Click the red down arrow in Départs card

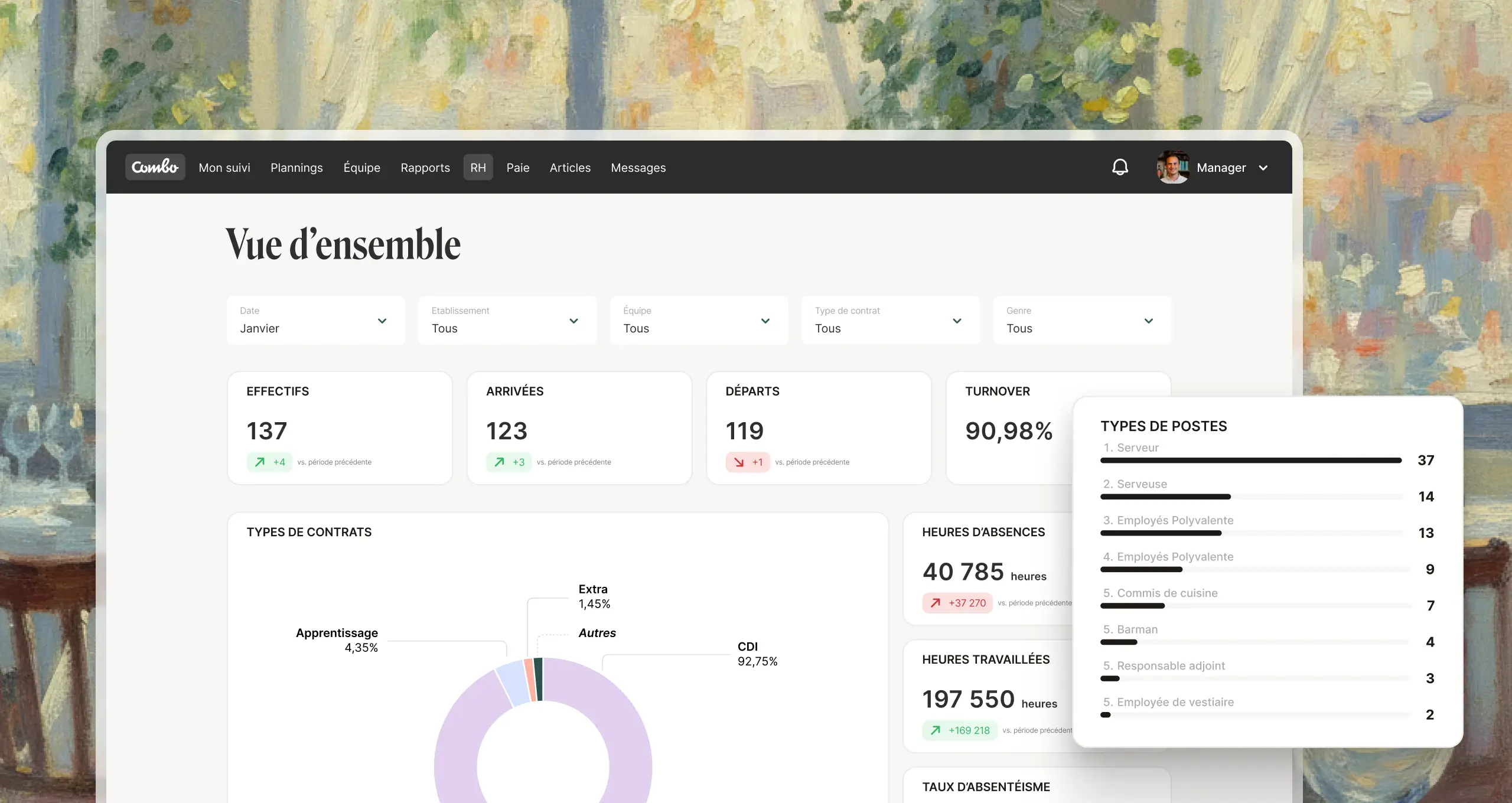coord(739,462)
